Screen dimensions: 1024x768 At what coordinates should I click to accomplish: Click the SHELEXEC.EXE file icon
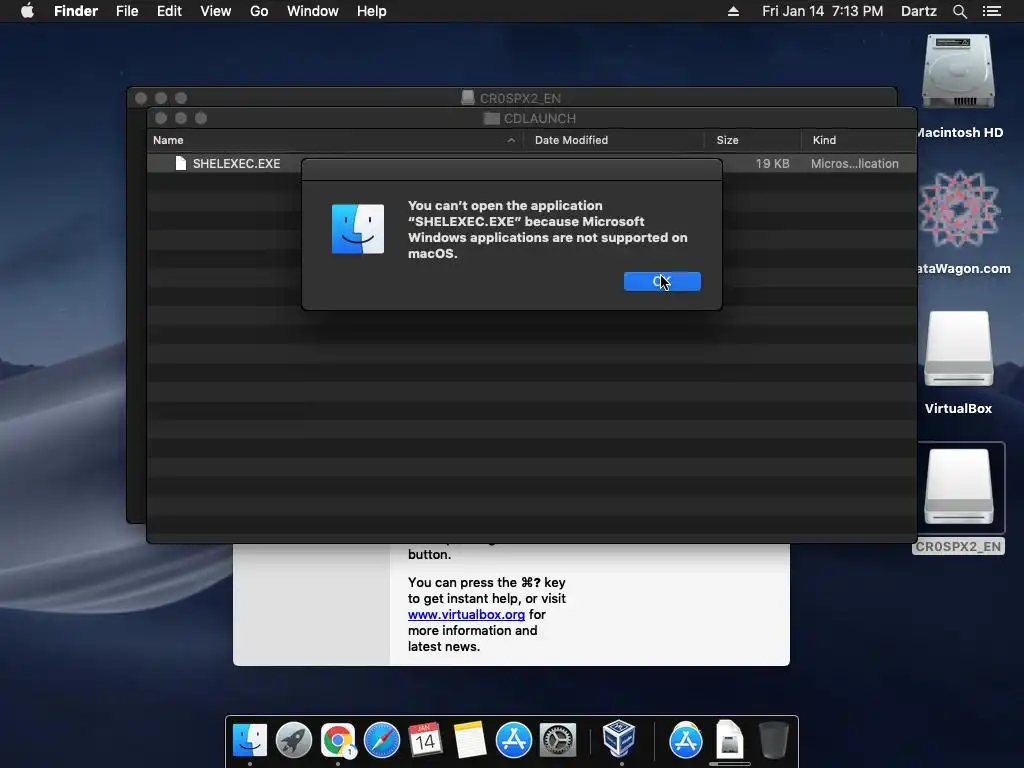181,163
